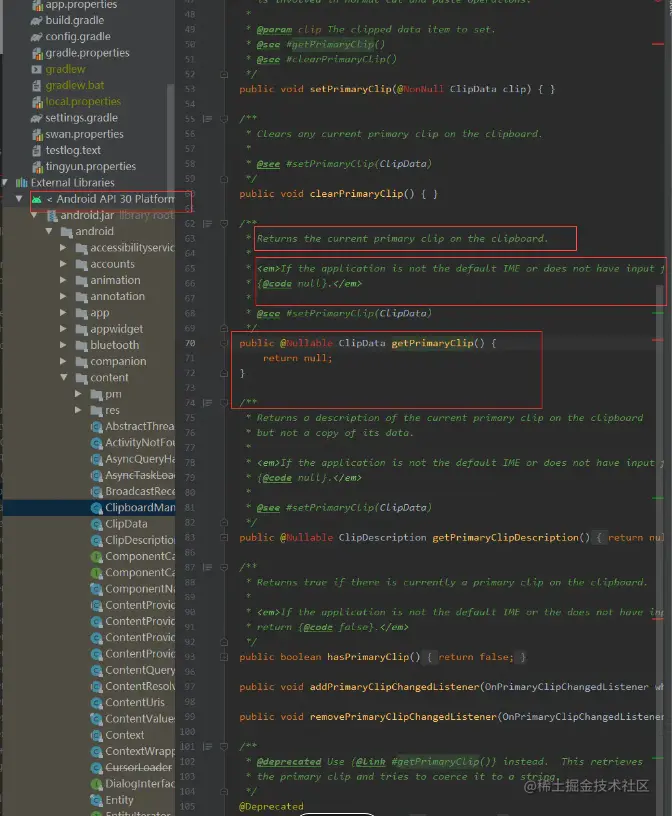
Task: Expand the animation package
Action: coord(64,280)
